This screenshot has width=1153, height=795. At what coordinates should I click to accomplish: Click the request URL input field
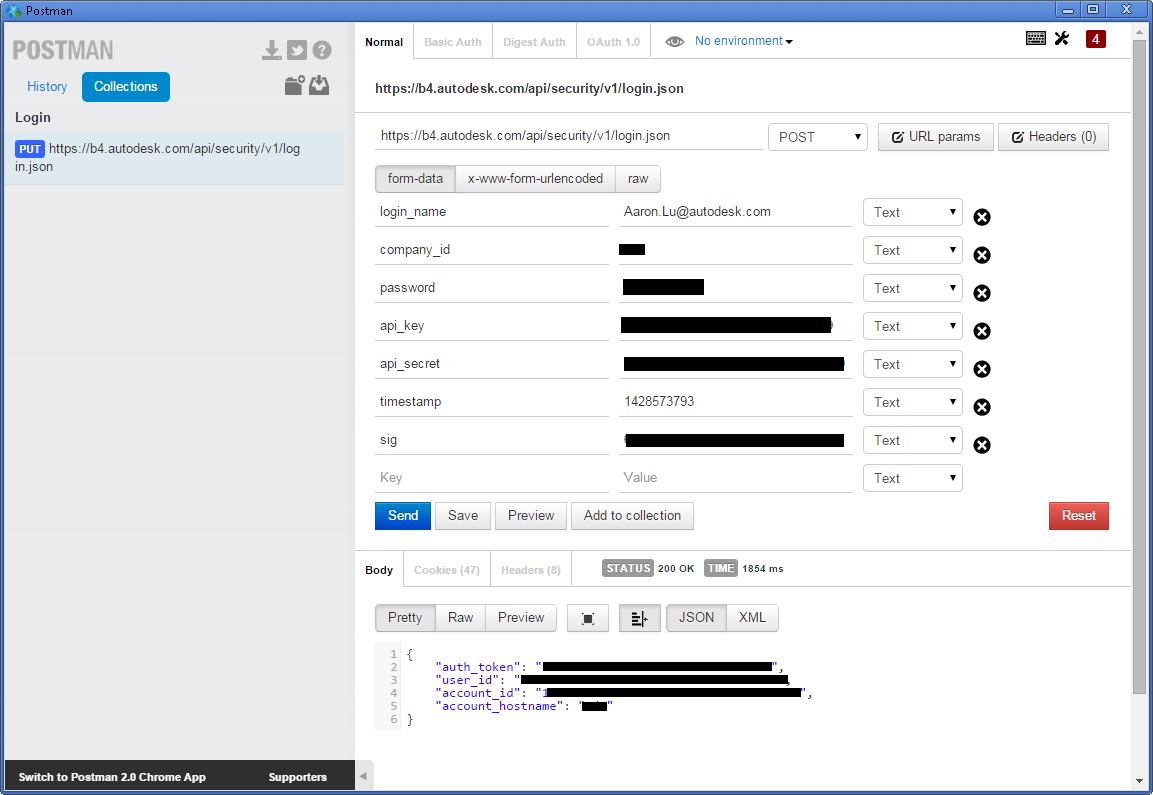(x=568, y=136)
